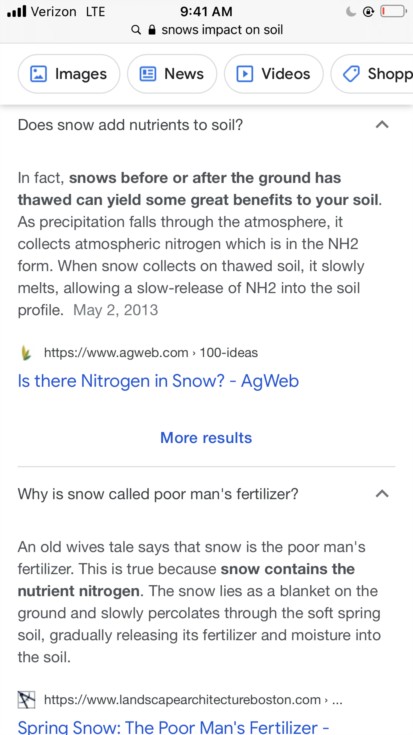Open 'Is there Nitrogen in Snow? - AgWeb' link
Viewport: 413px width, 735px height.
point(158,381)
